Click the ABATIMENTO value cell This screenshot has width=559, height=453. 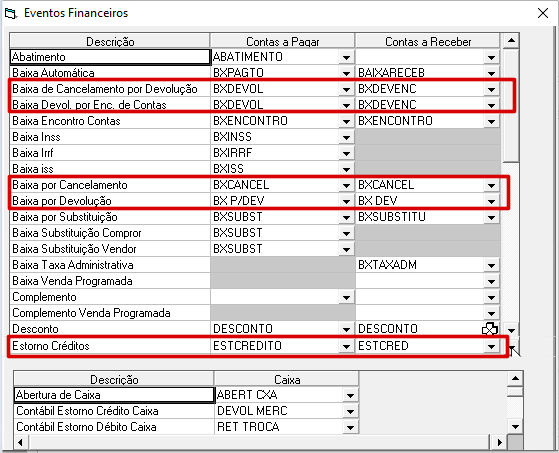point(275,57)
